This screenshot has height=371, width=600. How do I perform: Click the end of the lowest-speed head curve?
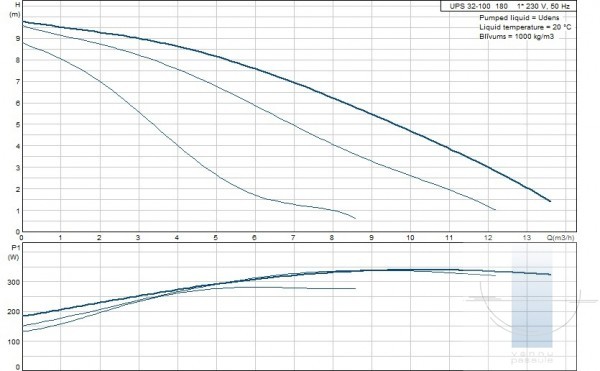pos(355,218)
